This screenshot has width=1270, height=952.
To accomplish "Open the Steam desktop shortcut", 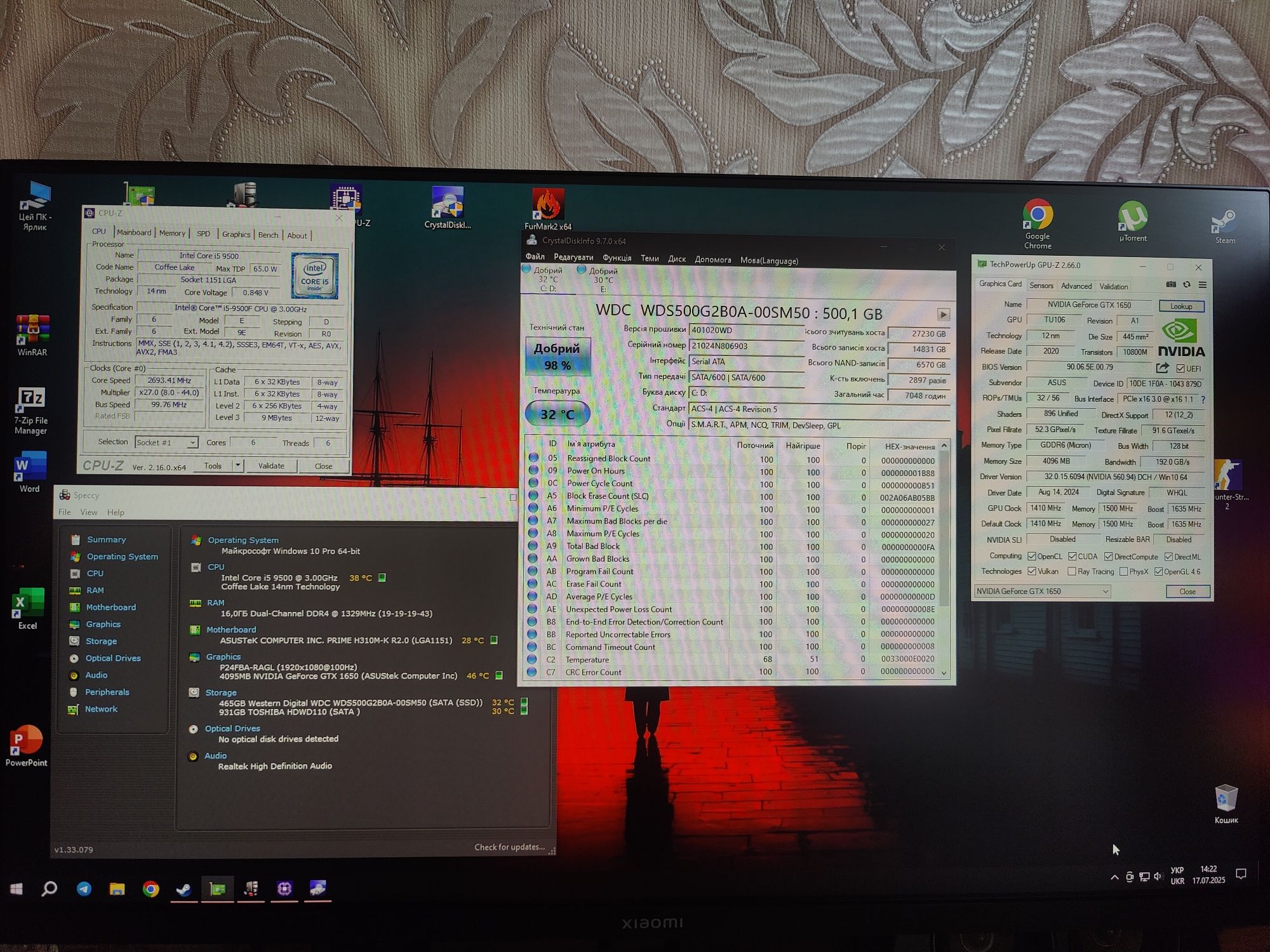I will pyautogui.click(x=1225, y=227).
